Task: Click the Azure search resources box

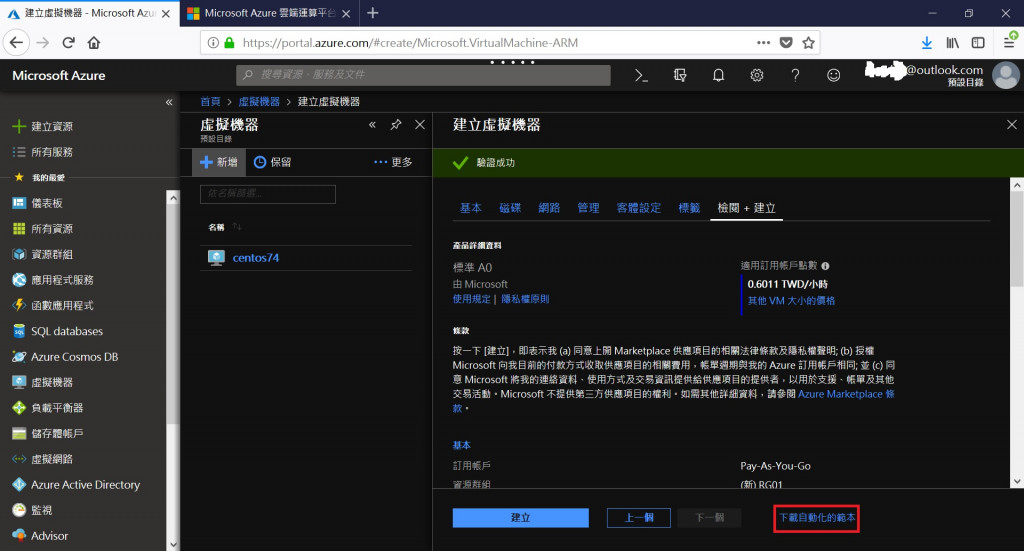Action: tap(423, 75)
